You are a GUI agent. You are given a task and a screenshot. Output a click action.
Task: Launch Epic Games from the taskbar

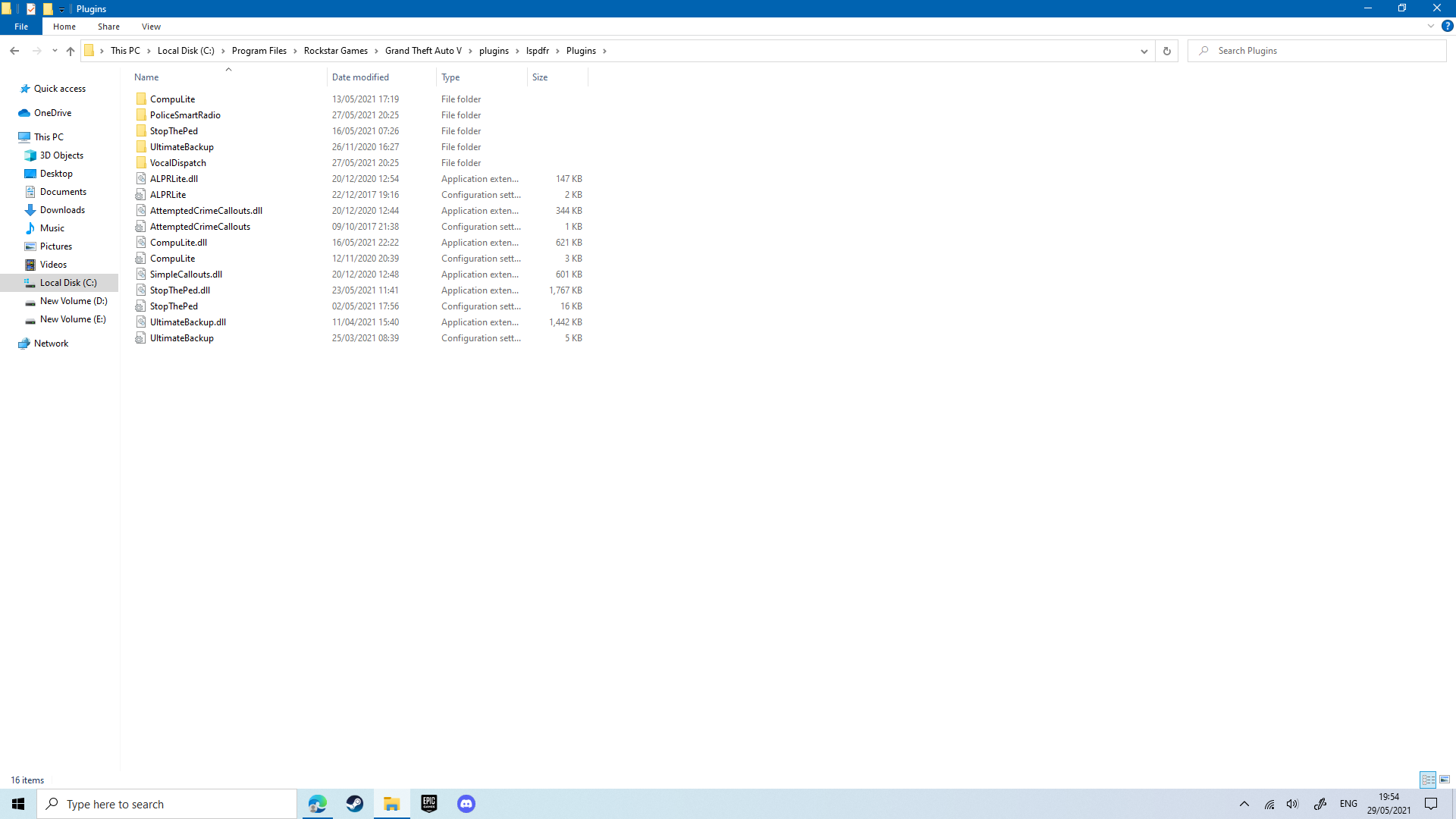429,804
